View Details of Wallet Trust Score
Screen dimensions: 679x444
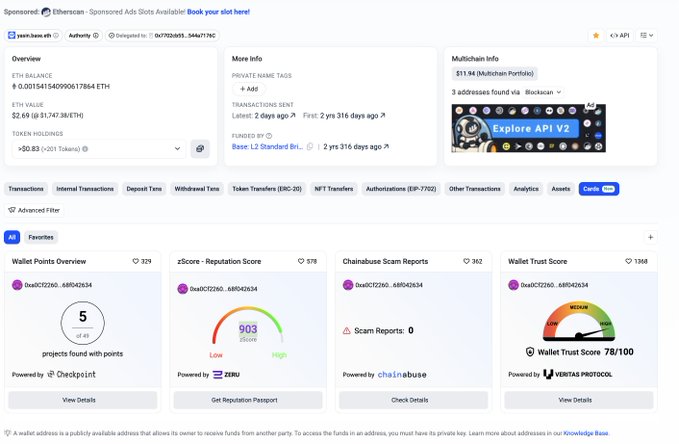coord(579,400)
